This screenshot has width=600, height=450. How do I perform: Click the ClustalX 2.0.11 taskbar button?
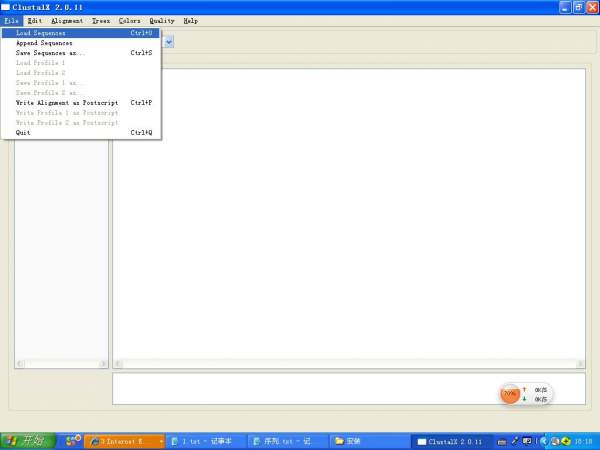[x=451, y=442]
